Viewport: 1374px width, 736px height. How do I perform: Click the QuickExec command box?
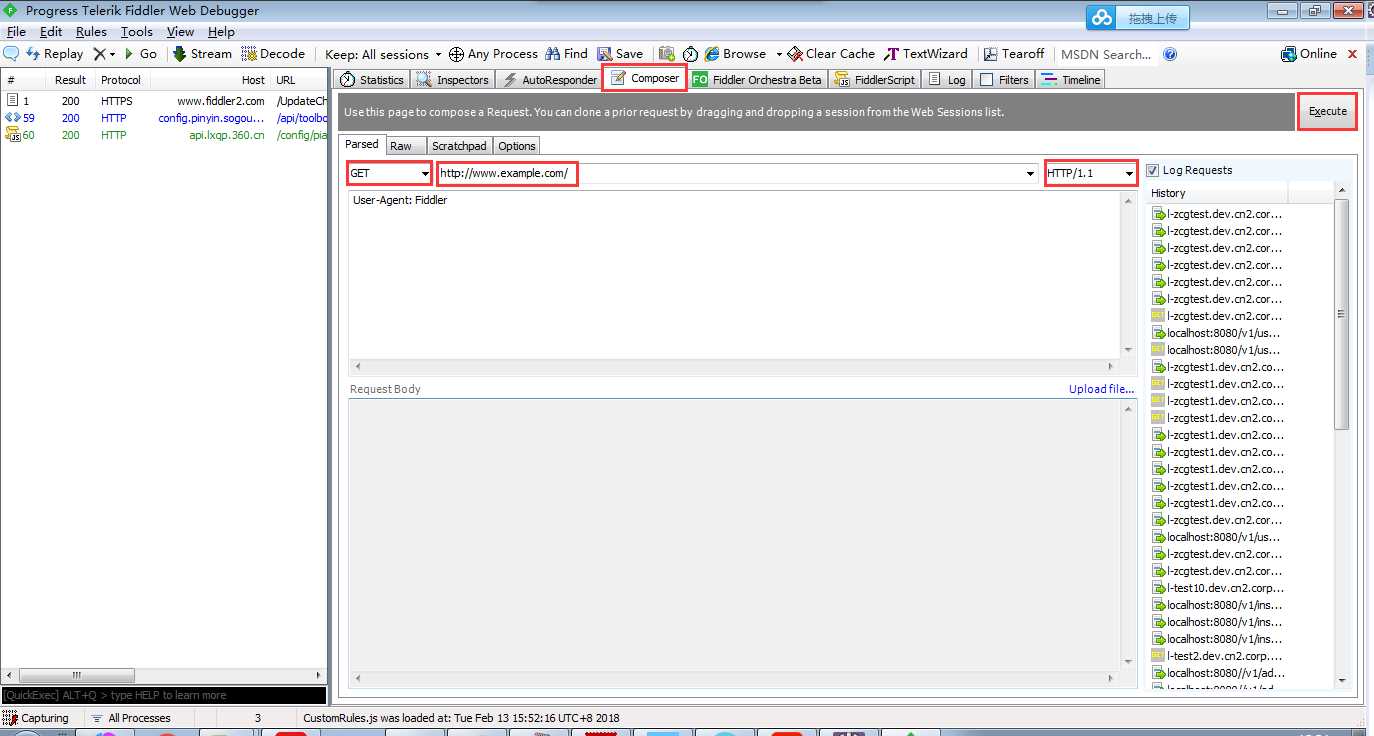[164, 695]
